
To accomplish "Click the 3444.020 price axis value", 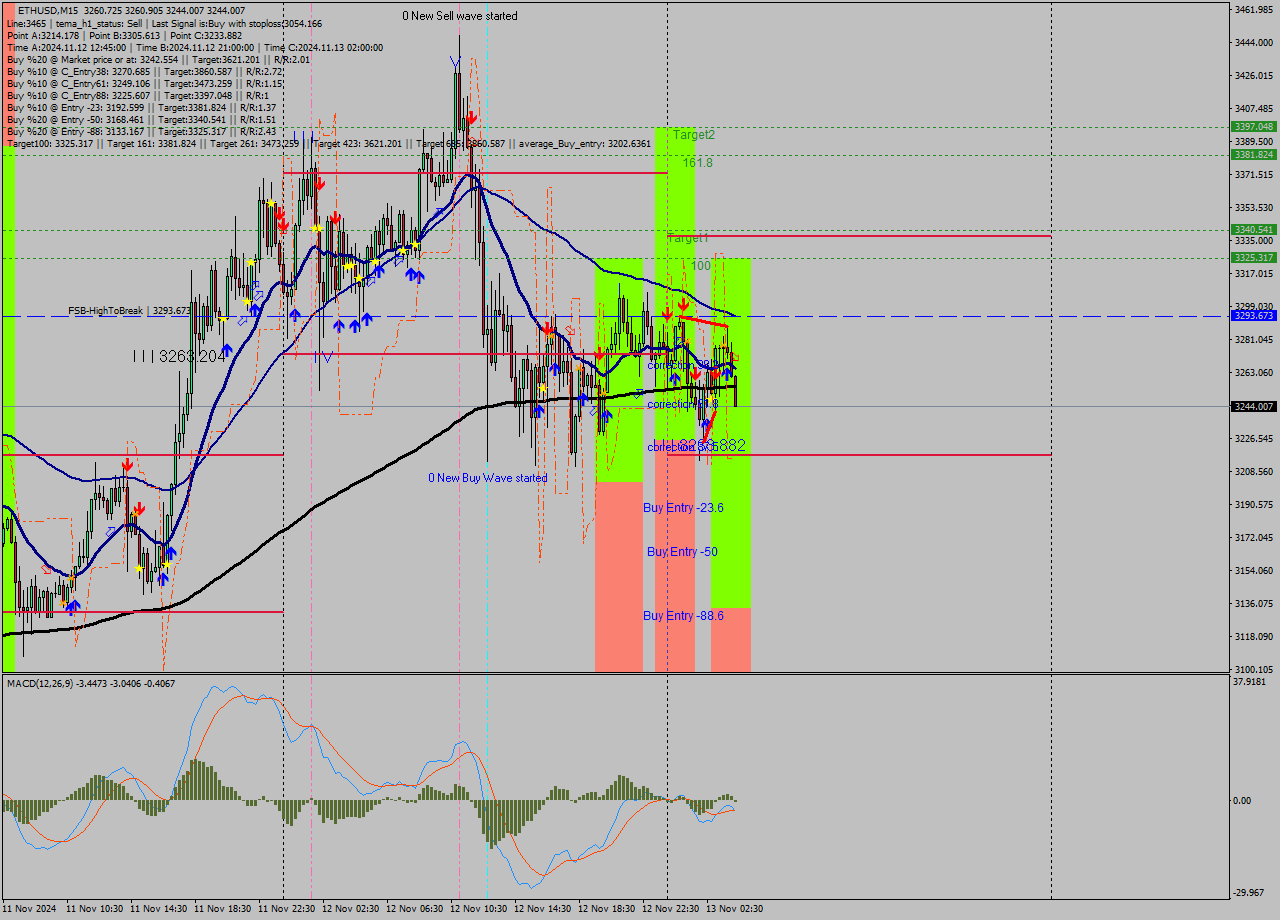I will pyautogui.click(x=1254, y=43).
